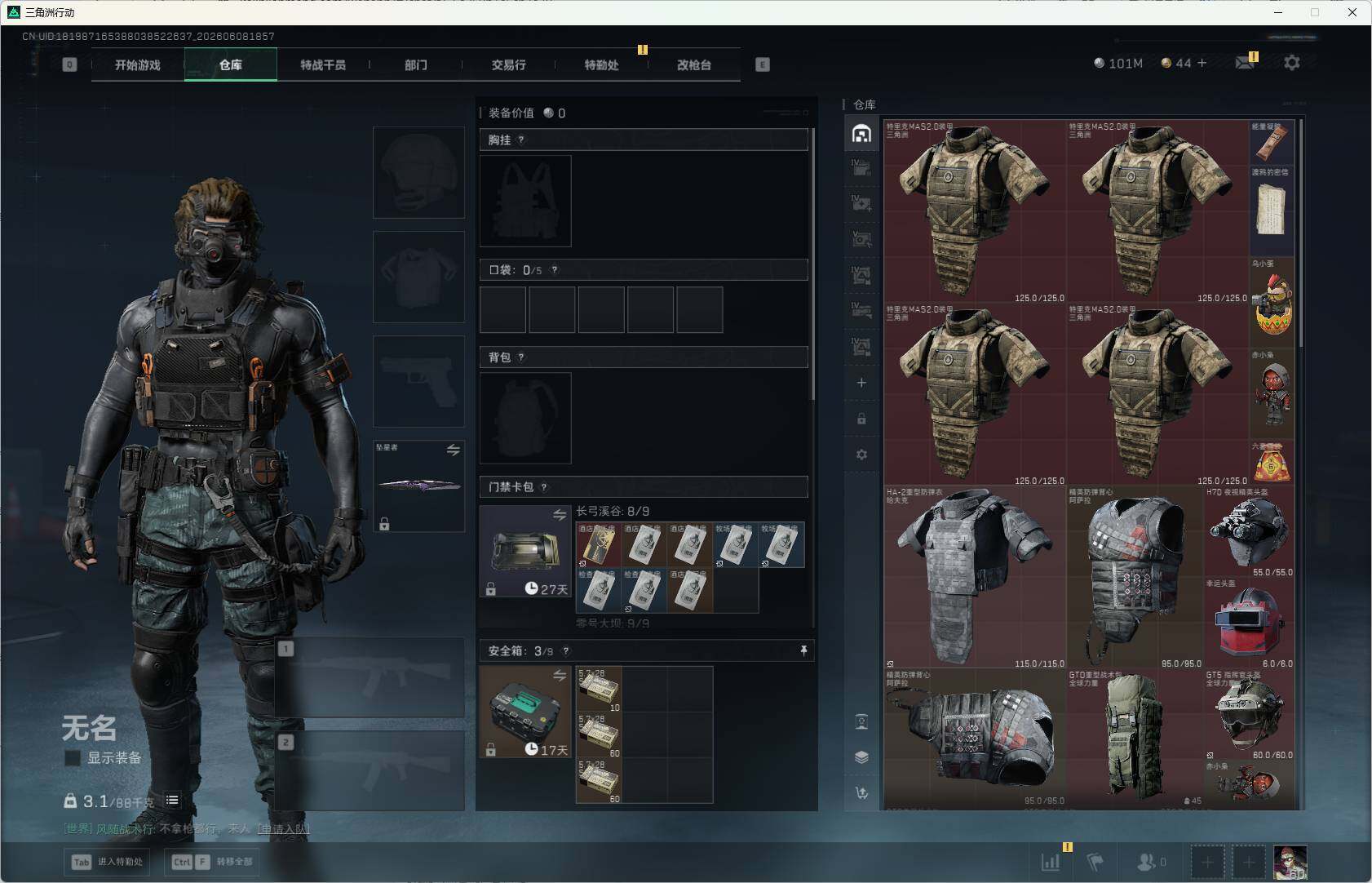Viewport: 1372px width, 883px height.
Task: Swap the 坠星者 melee weapon skin
Action: (x=454, y=450)
